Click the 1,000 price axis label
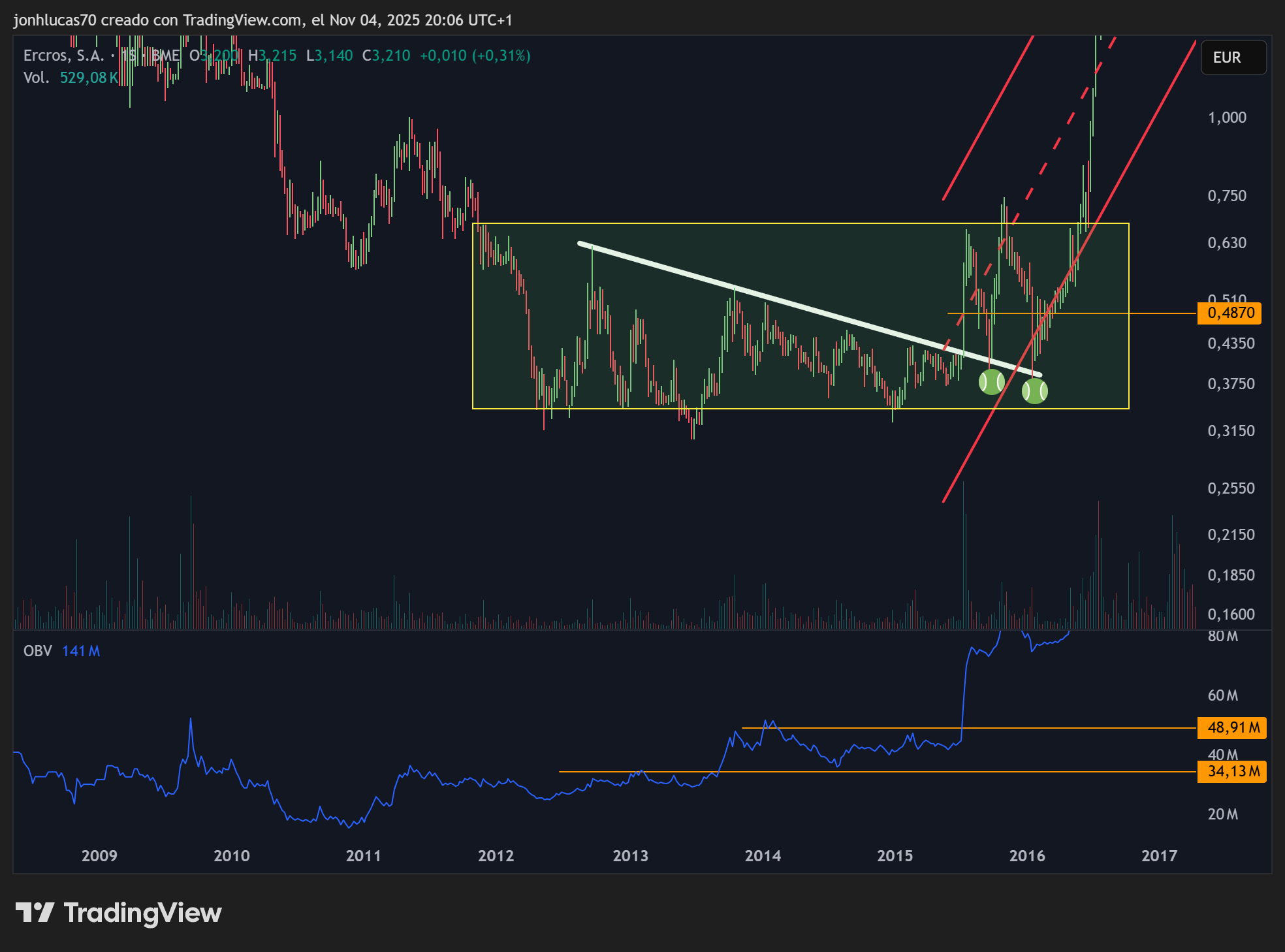 coord(1226,118)
